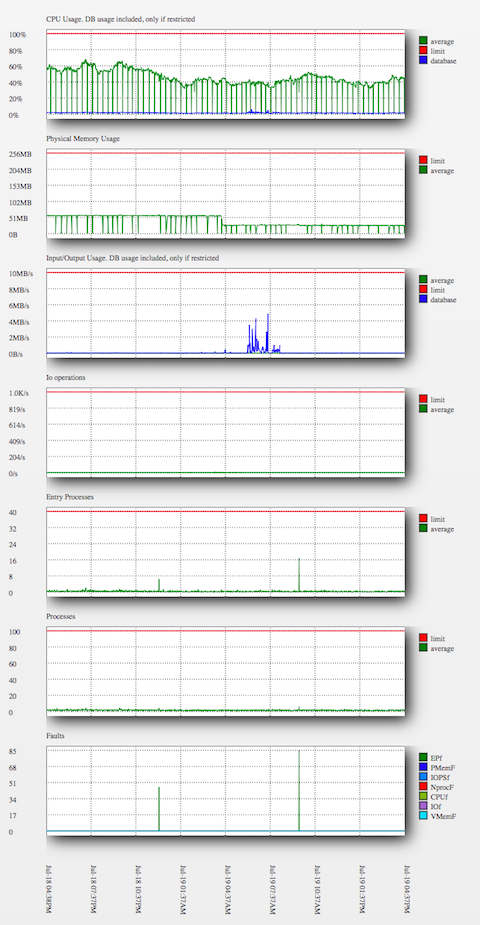Click the green average swatch in Physical Memory legend
This screenshot has width=480, height=925.
(423, 170)
